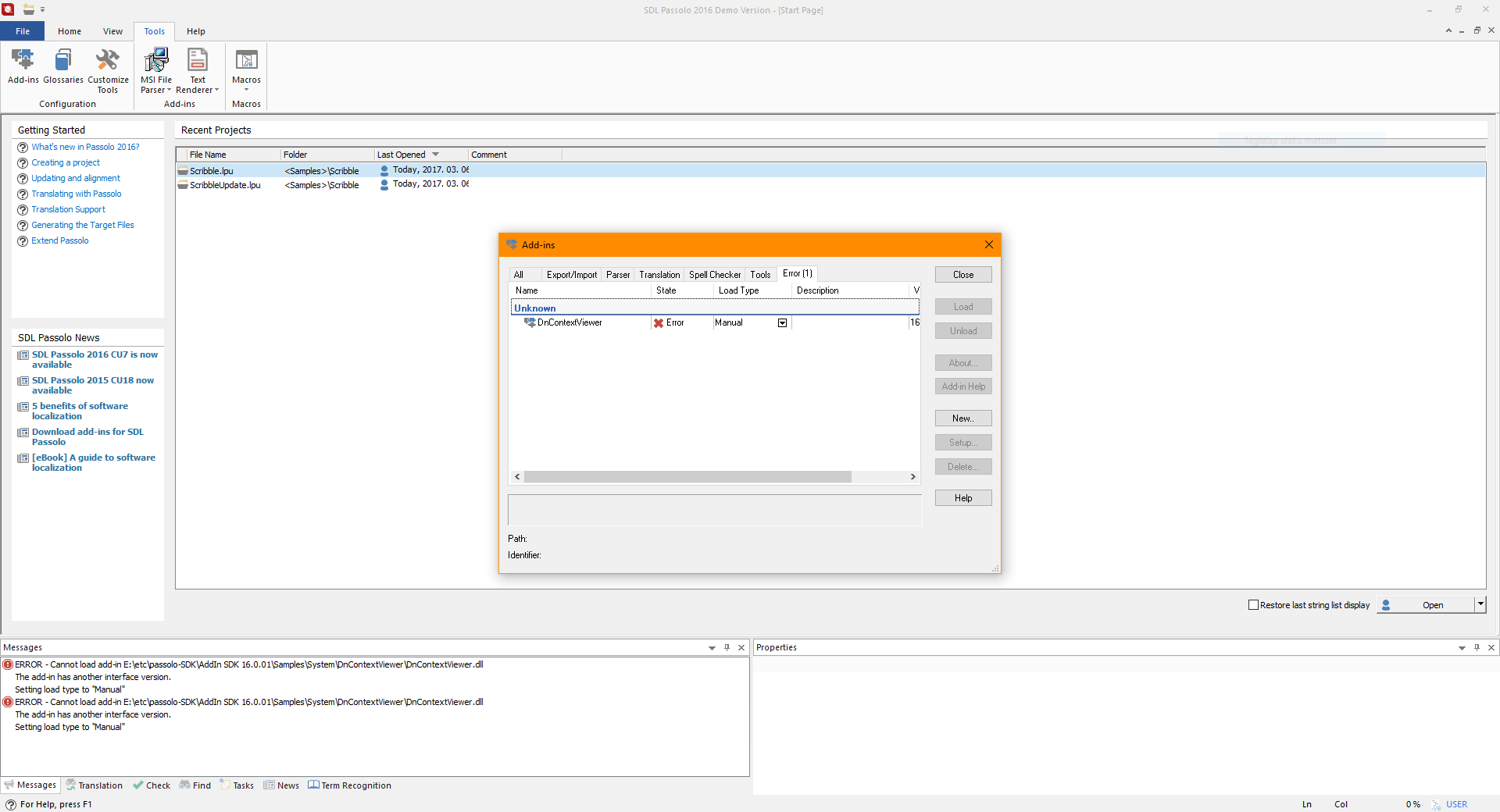This screenshot has width=1500, height=812.
Task: Close the Messages pane
Action: [741, 647]
